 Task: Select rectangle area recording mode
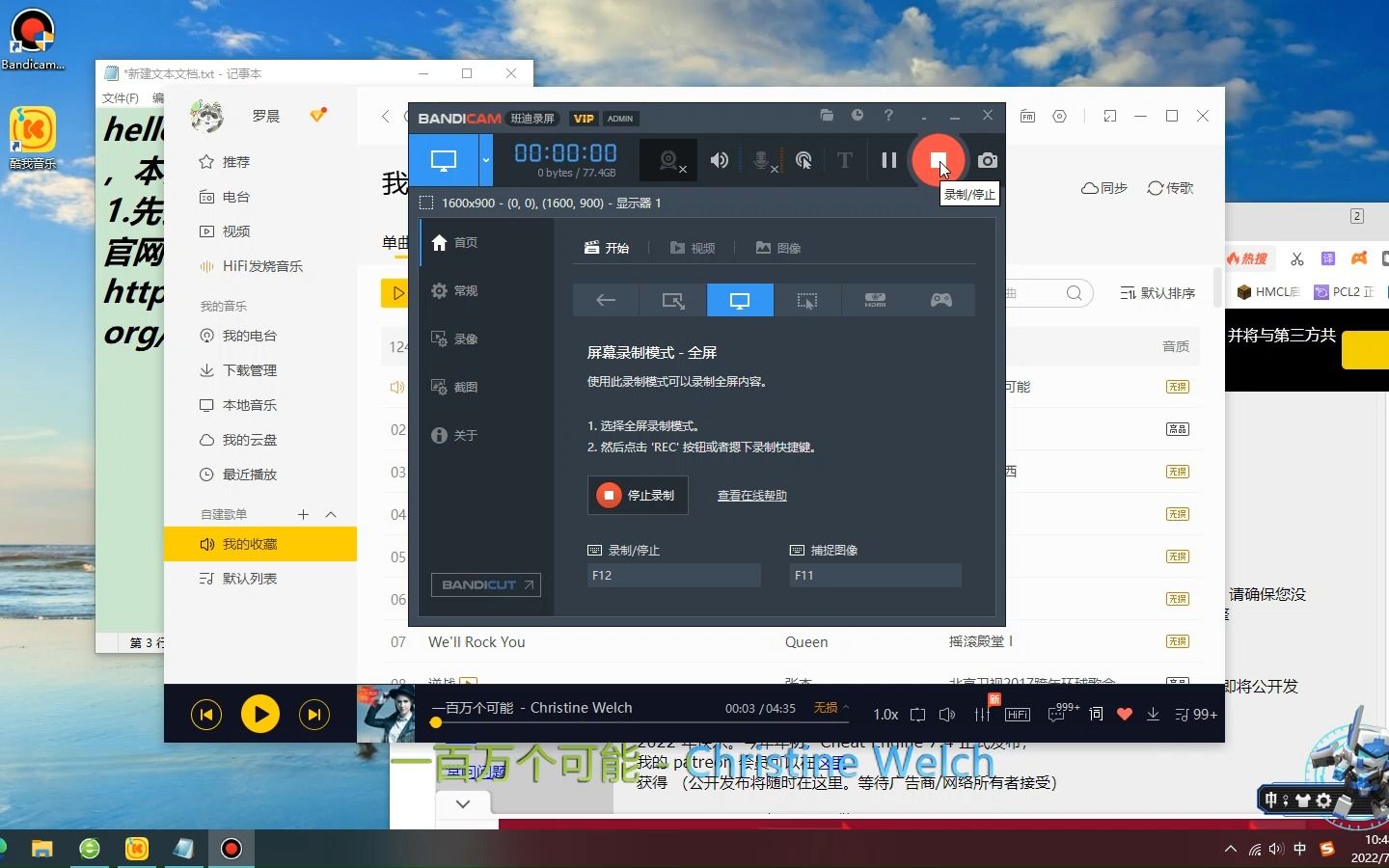[x=673, y=300]
